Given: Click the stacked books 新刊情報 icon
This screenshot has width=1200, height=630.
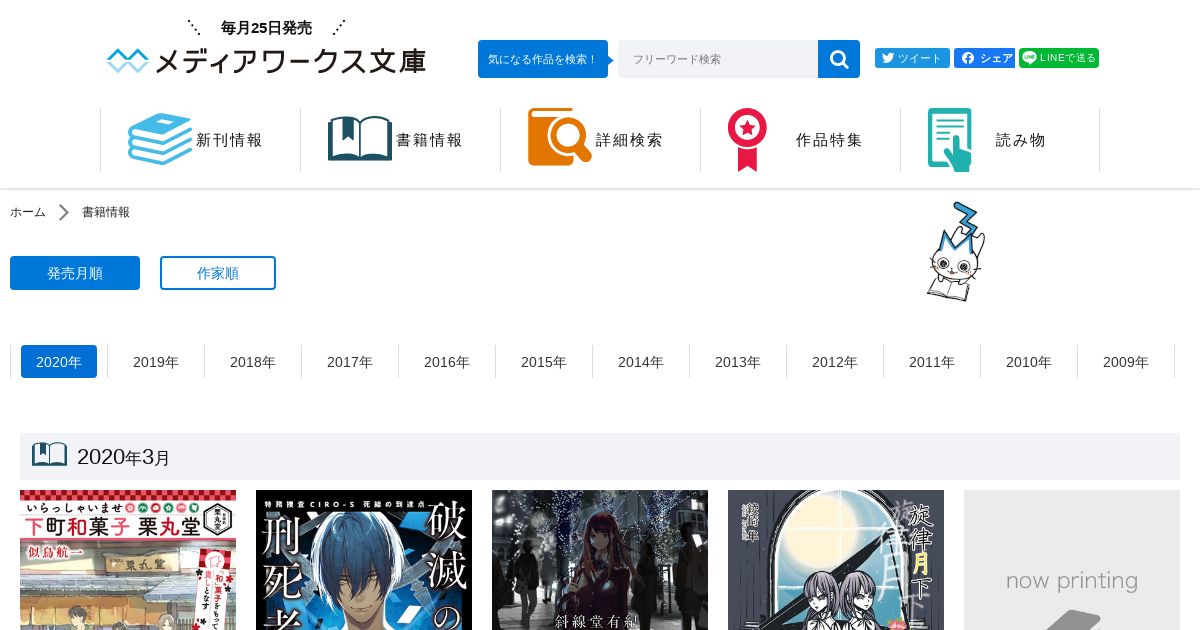Looking at the screenshot, I should [x=160, y=139].
